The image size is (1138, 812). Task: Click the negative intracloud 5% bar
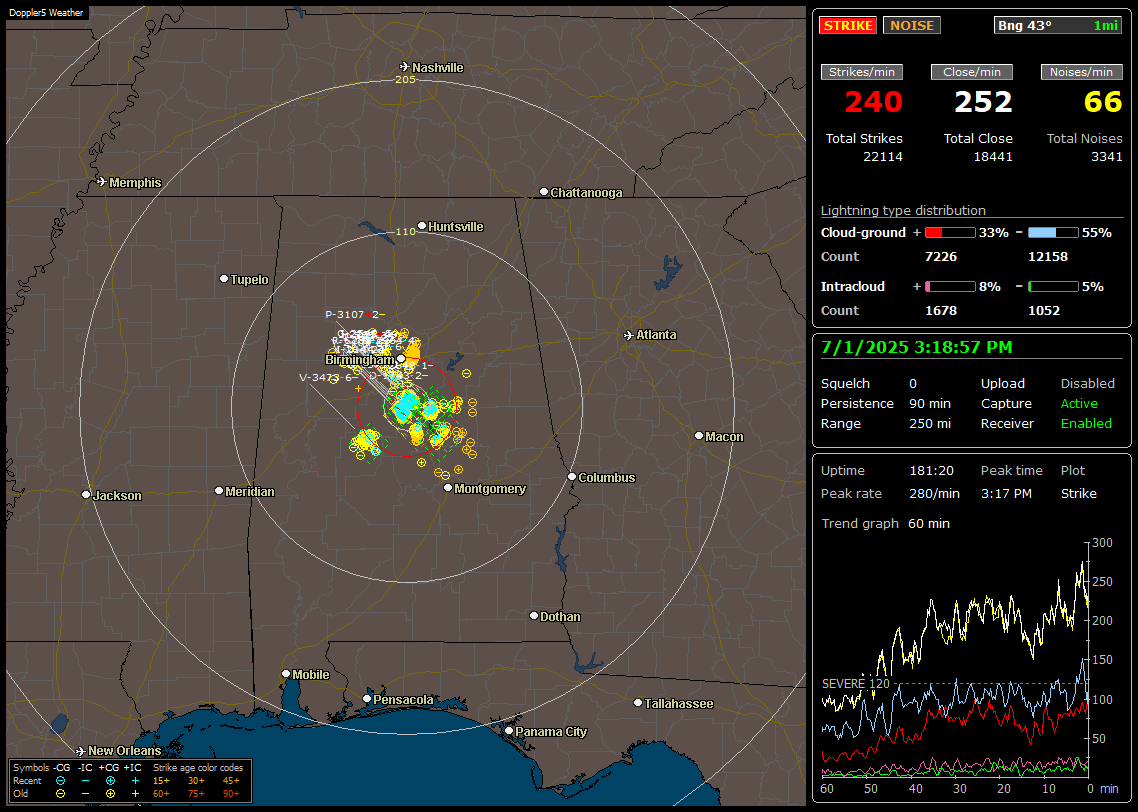pyautogui.click(x=1053, y=287)
